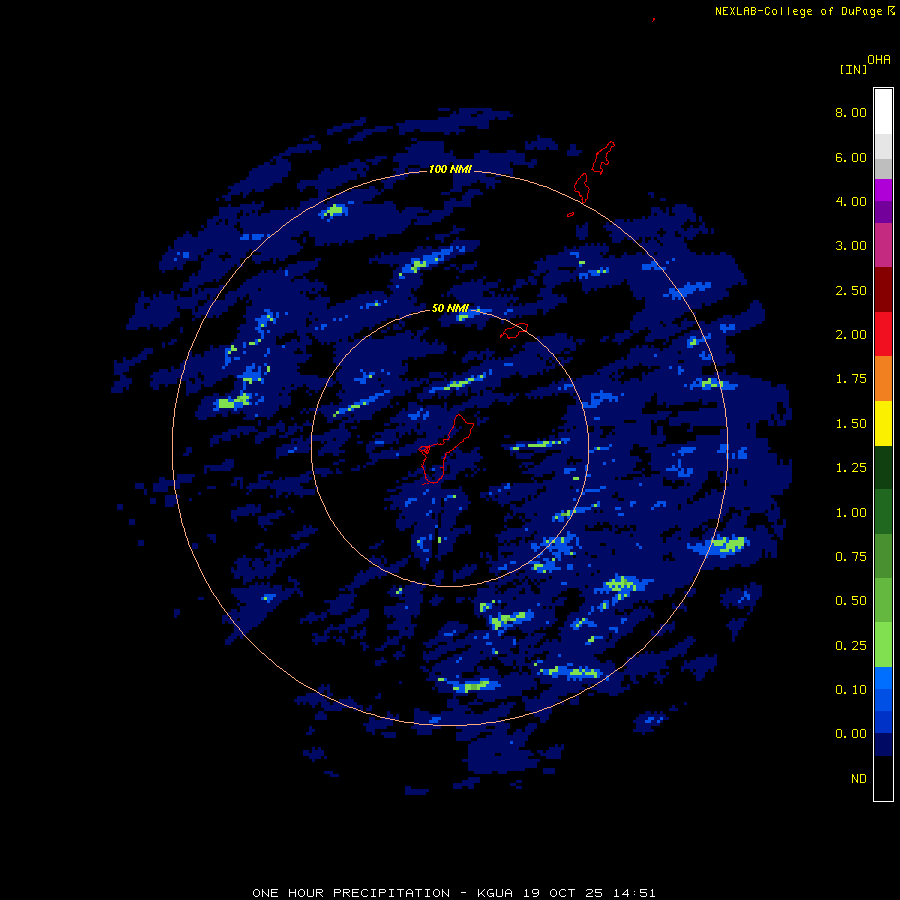Select the 1.50 legend label

[x=851, y=424]
